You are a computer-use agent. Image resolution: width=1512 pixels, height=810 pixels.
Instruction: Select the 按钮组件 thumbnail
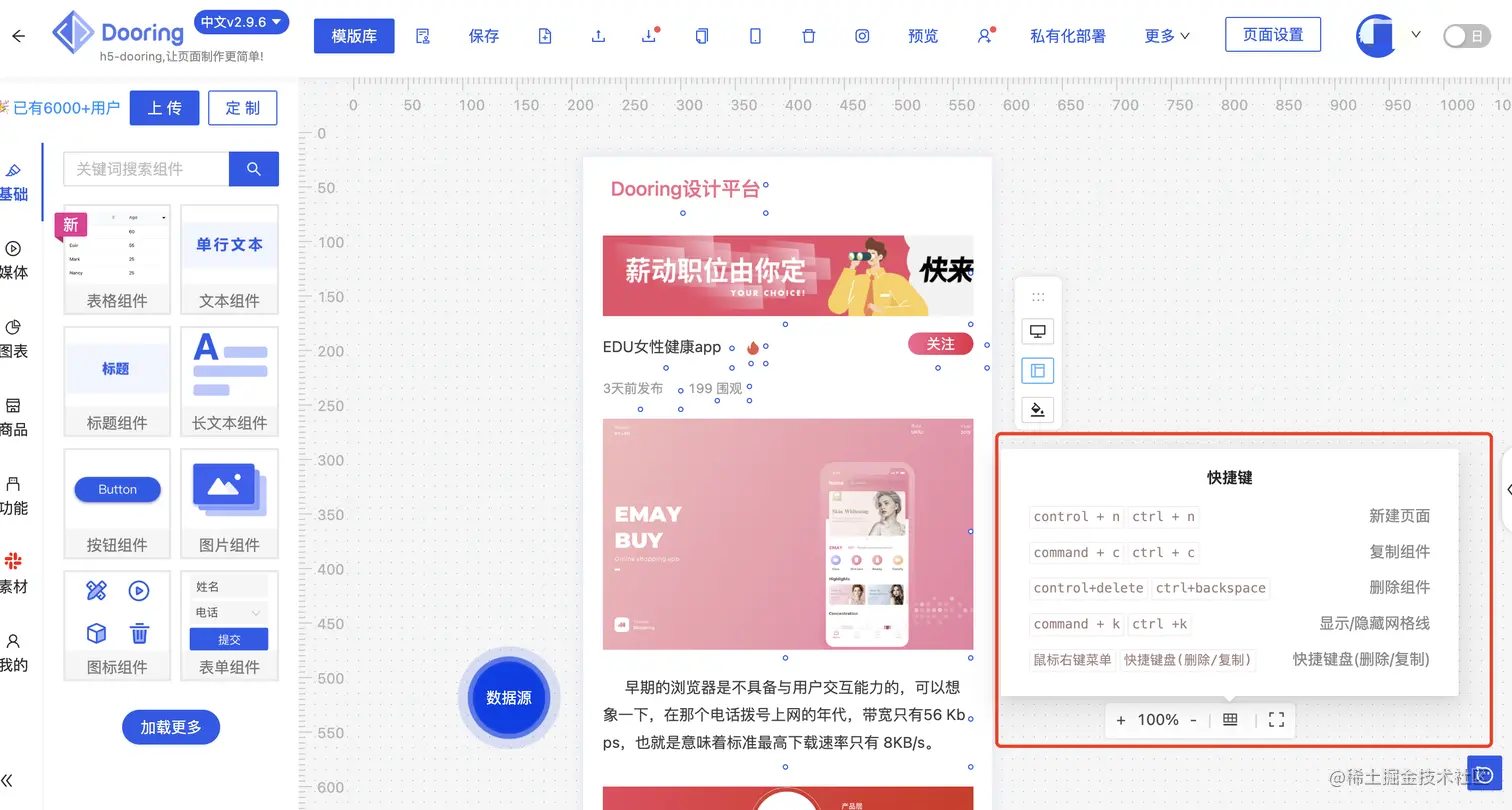click(117, 503)
